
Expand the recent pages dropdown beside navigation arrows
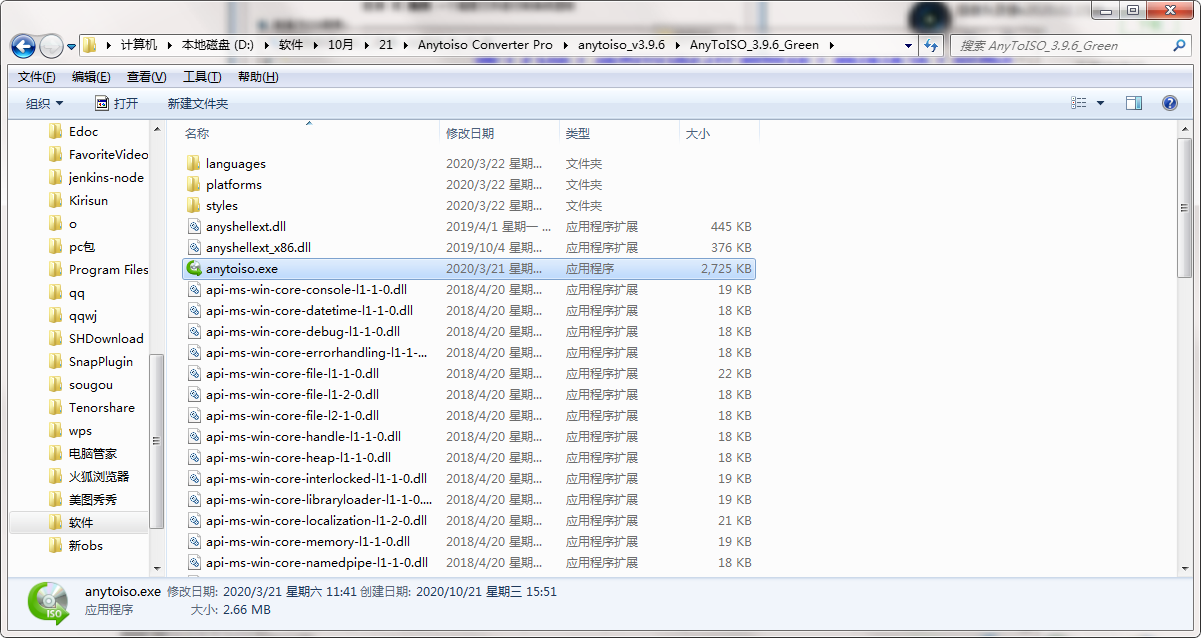[x=72, y=46]
